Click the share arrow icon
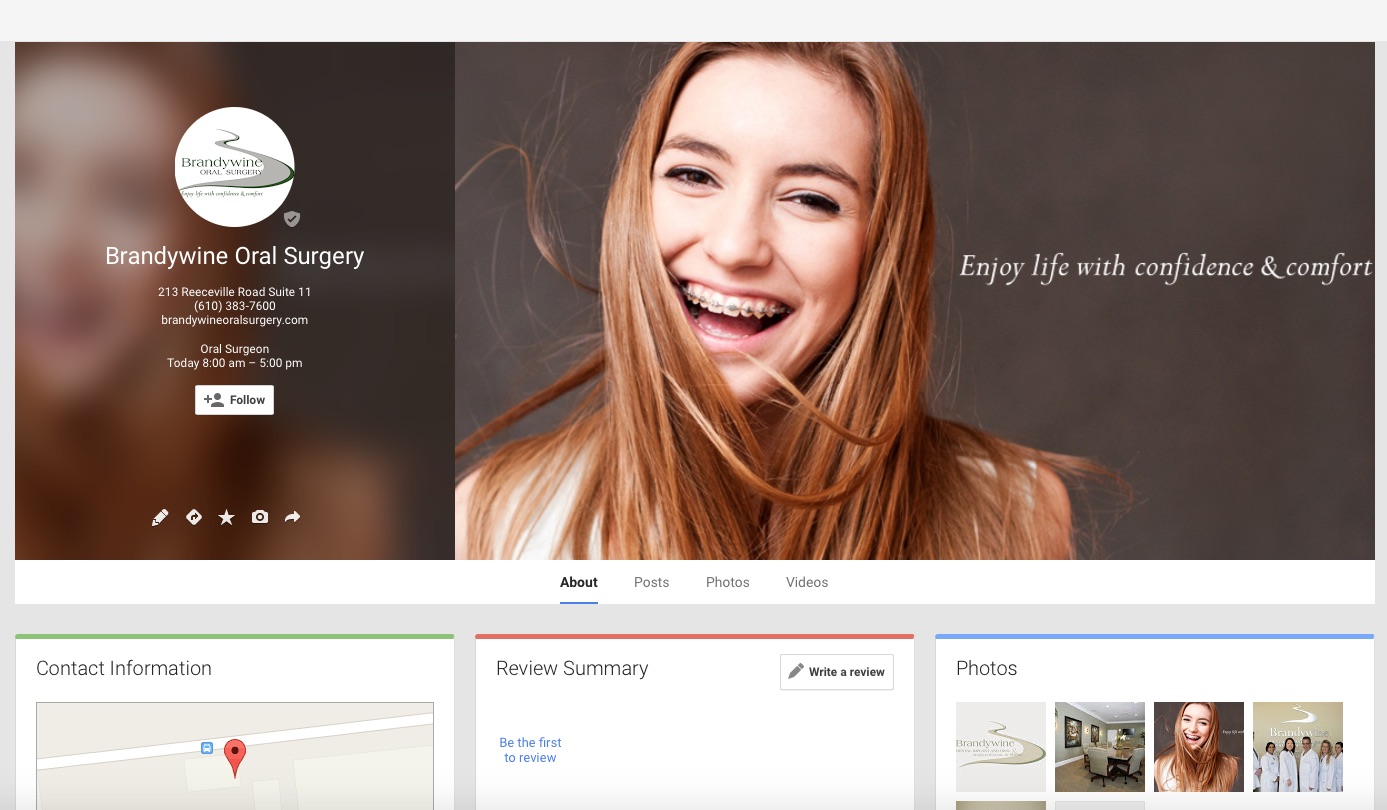The height and width of the screenshot is (810, 1387). coord(292,517)
